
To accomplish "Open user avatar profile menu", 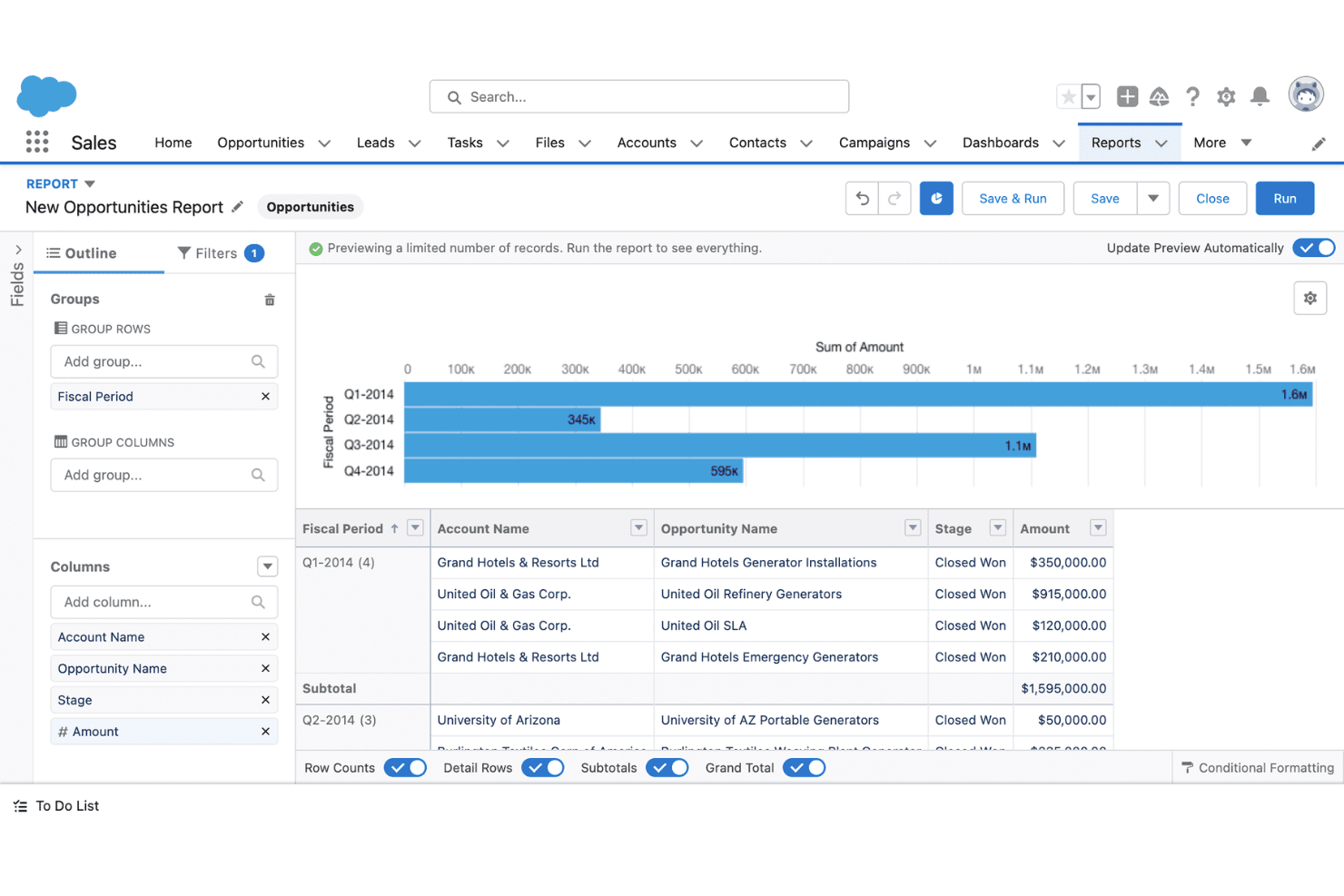I will [x=1306, y=94].
